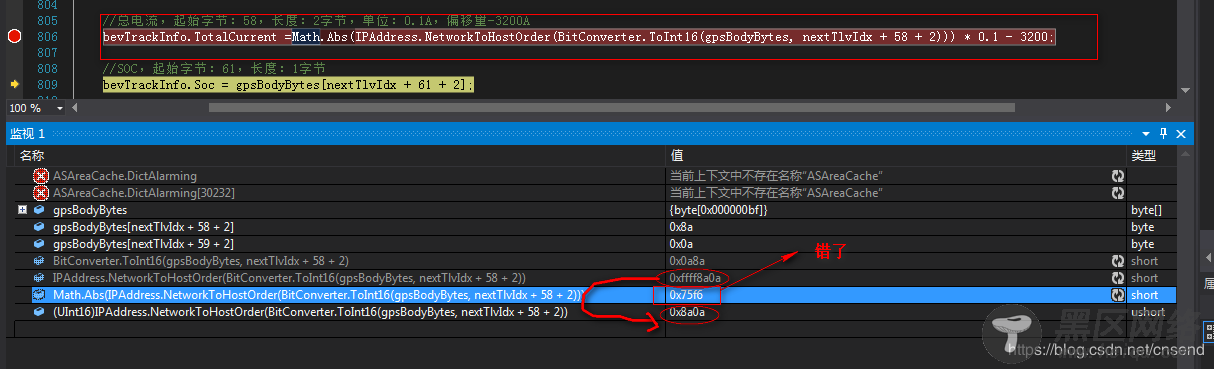Click the gpsBodyBytes variable cube icon
The image size is (1214, 369).
tap(39, 210)
